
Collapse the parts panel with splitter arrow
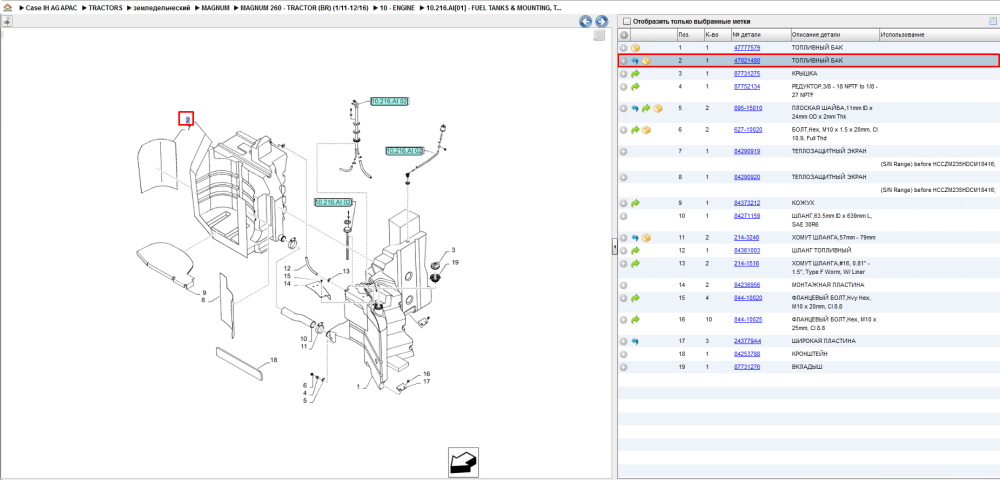pyautogui.click(x=614, y=246)
